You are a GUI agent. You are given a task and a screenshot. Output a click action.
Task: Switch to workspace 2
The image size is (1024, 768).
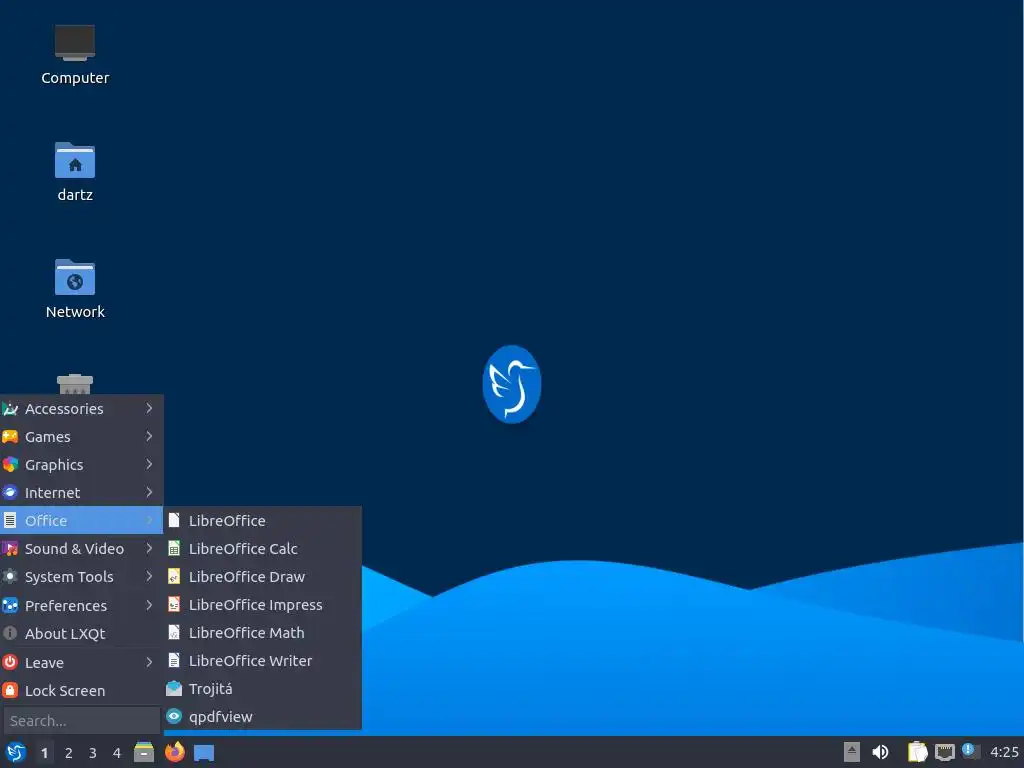(68, 753)
